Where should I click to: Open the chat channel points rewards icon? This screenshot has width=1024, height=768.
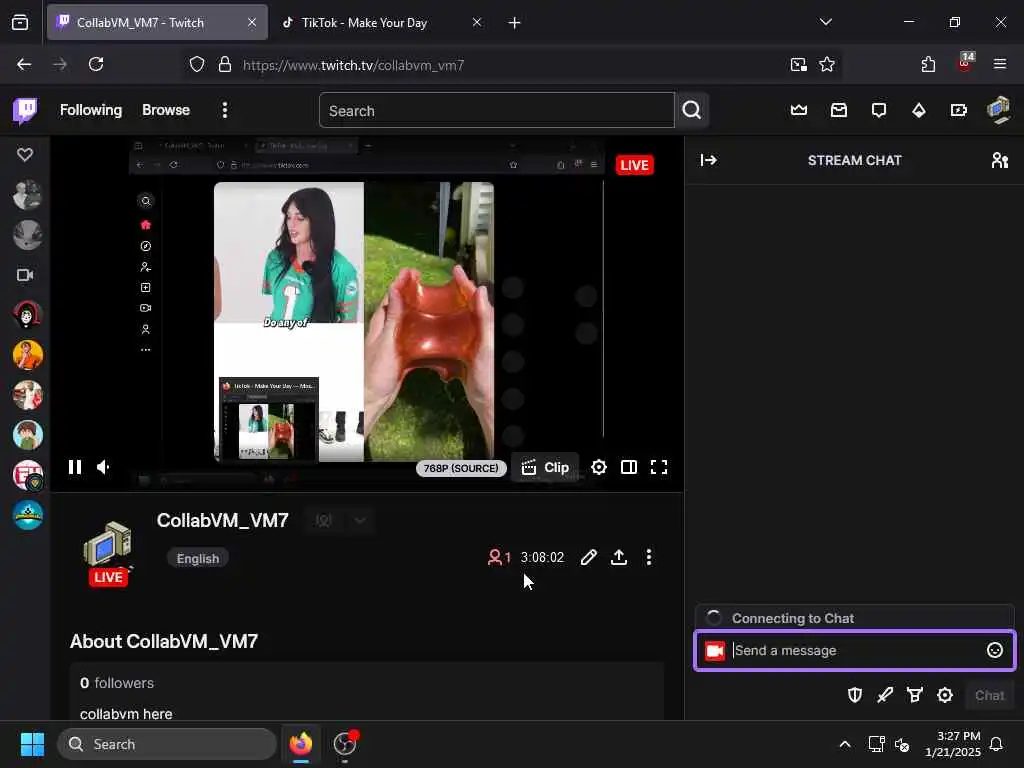915,696
